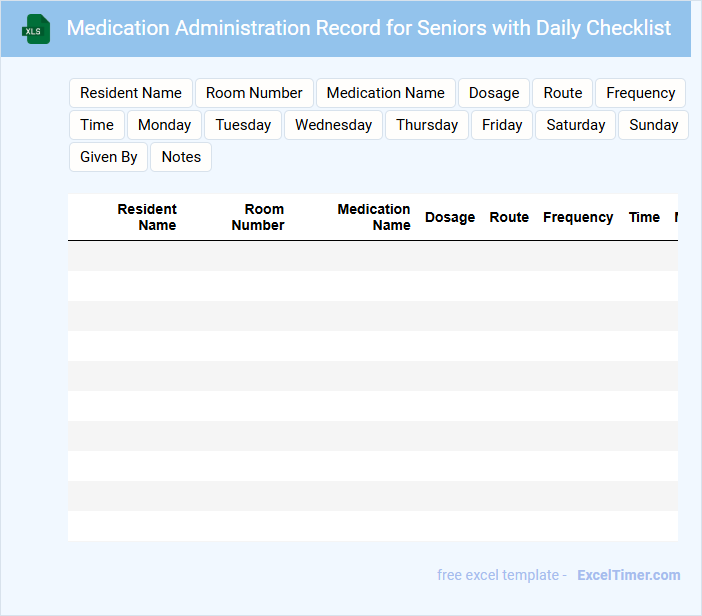Click the Friday tag

pyautogui.click(x=502, y=125)
